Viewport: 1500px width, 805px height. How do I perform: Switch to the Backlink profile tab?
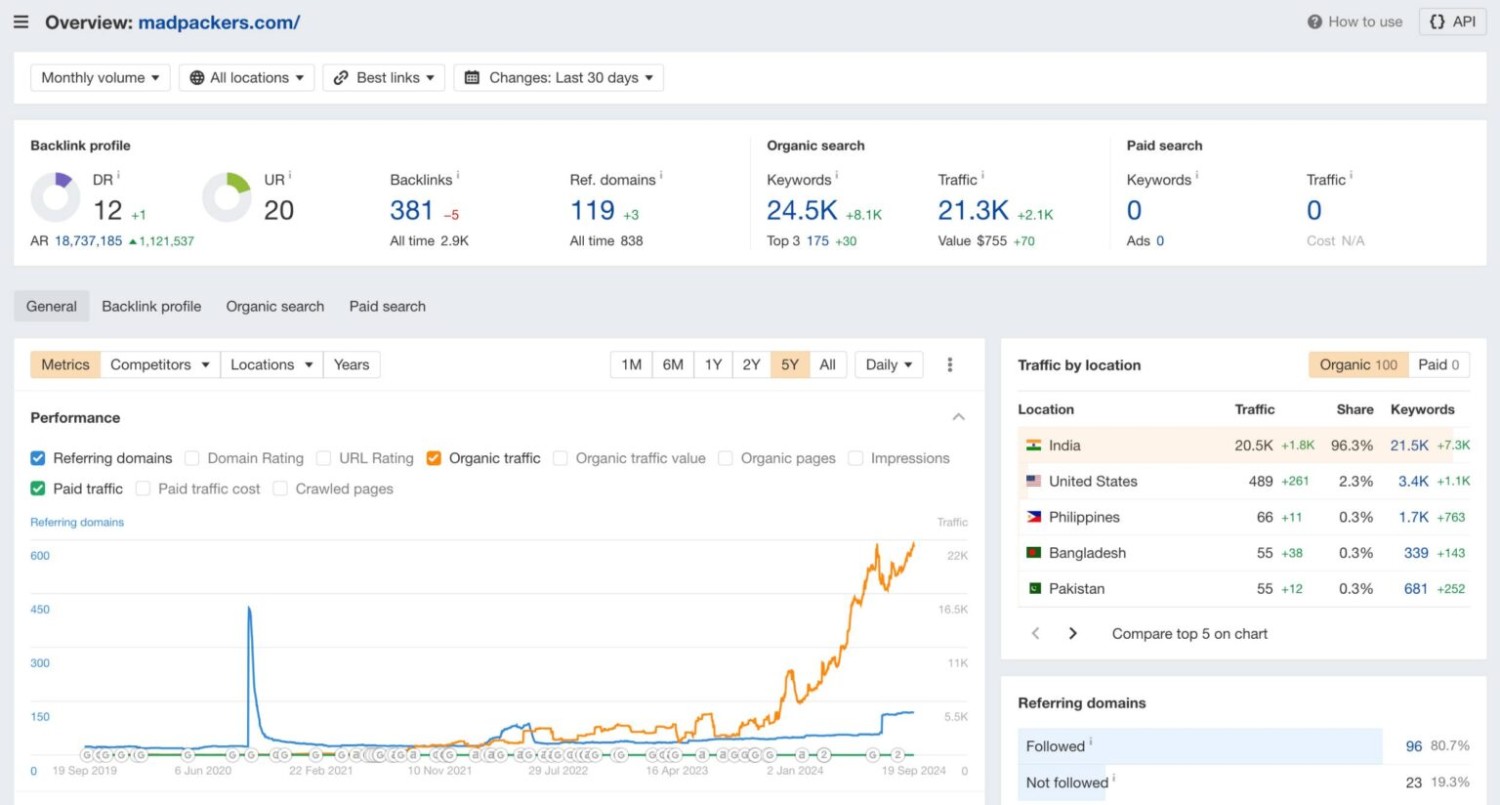pos(151,306)
